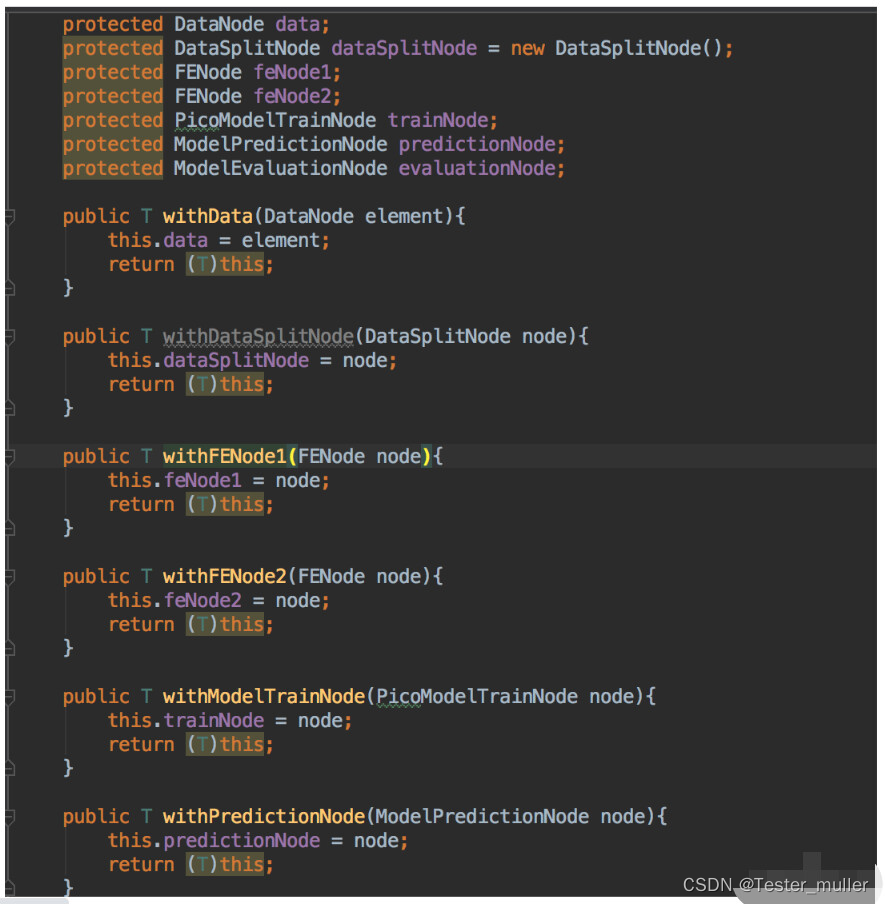Click 'protected' keyword on the DataNode data line

pyautogui.click(x=113, y=24)
